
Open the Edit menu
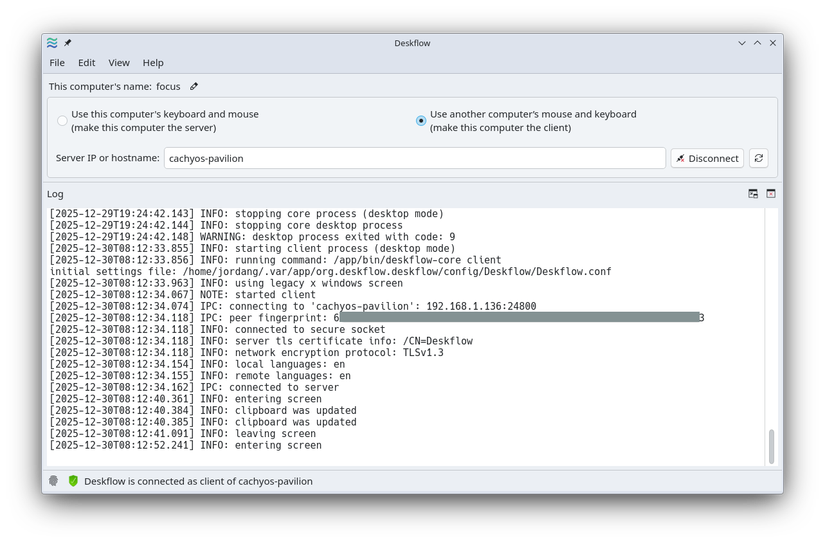[86, 63]
